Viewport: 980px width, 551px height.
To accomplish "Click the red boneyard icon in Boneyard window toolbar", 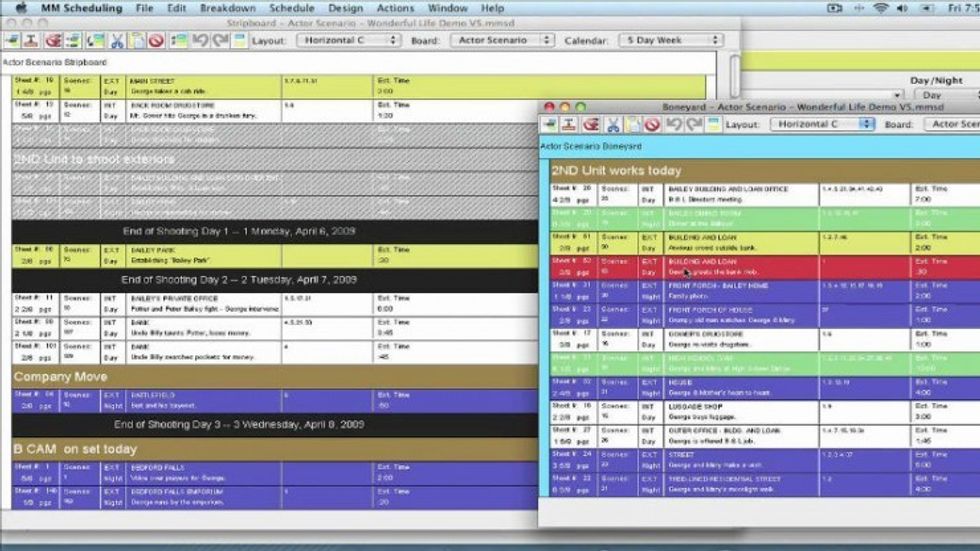I will pyautogui.click(x=591, y=124).
